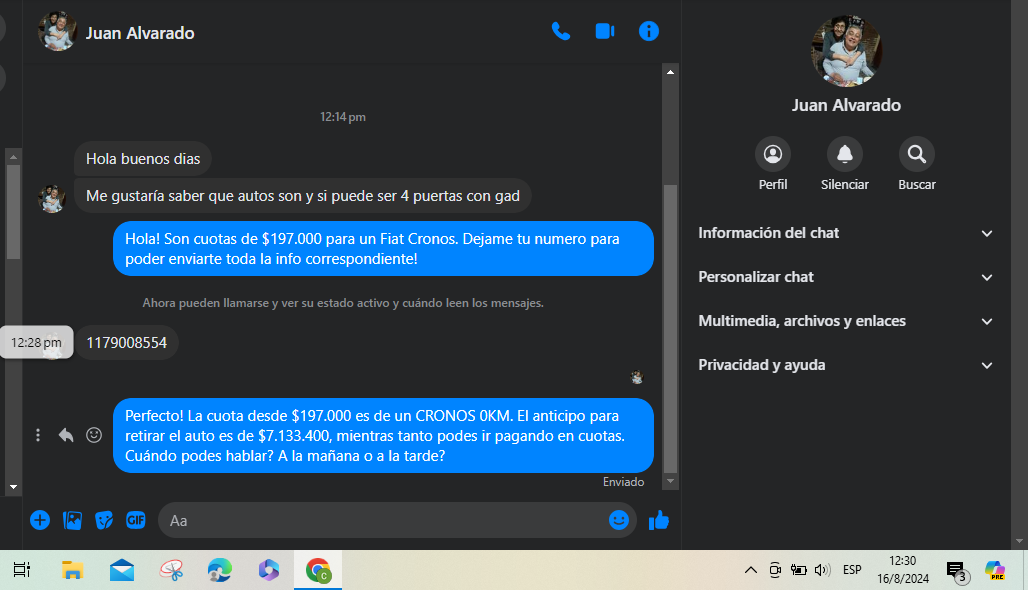Expand Información del chat section
This screenshot has height=590, width=1028.
click(846, 233)
